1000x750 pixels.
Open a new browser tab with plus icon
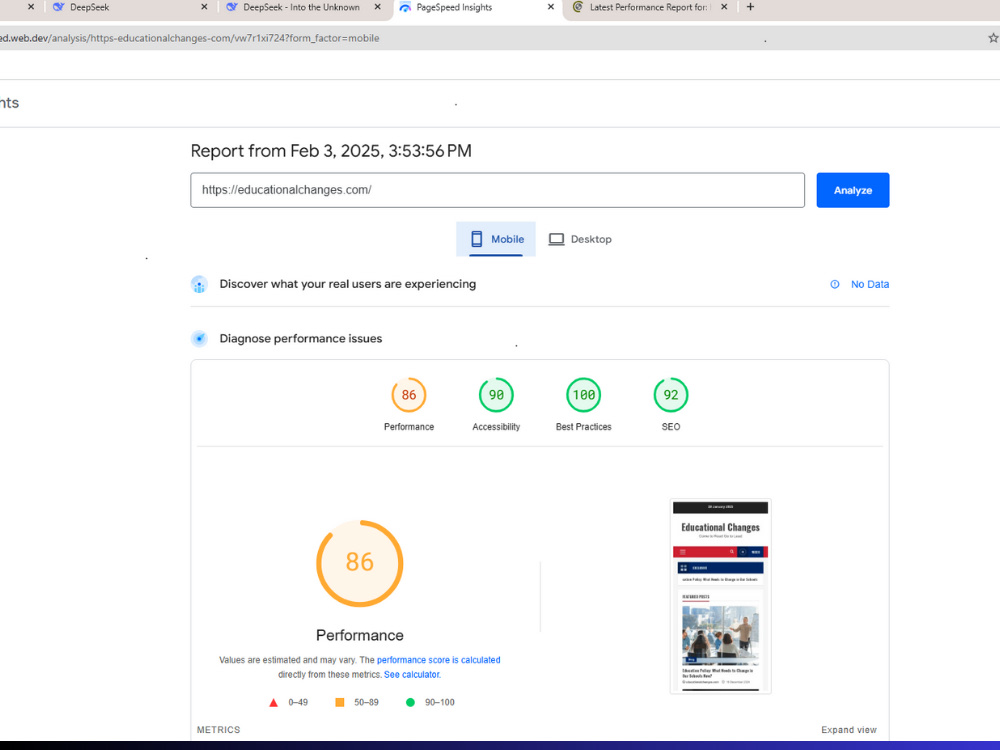(750, 7)
